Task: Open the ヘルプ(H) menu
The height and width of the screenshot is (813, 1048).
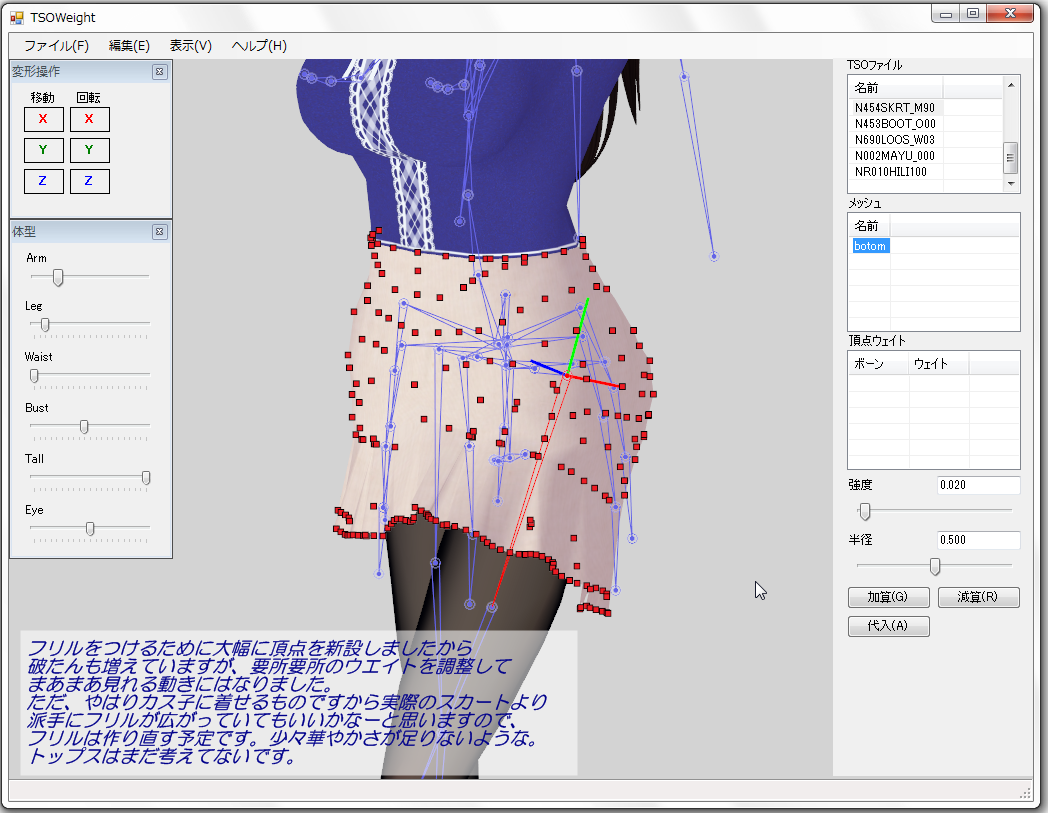Action: 259,46
